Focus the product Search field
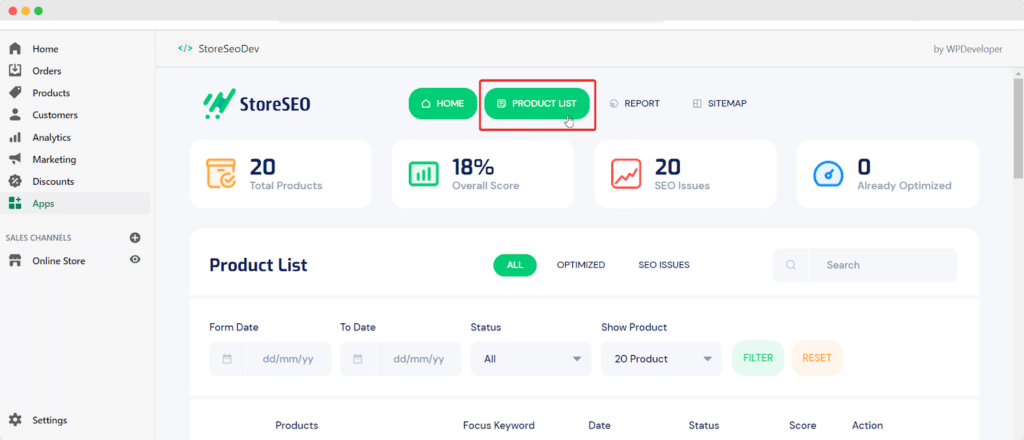 pos(884,265)
